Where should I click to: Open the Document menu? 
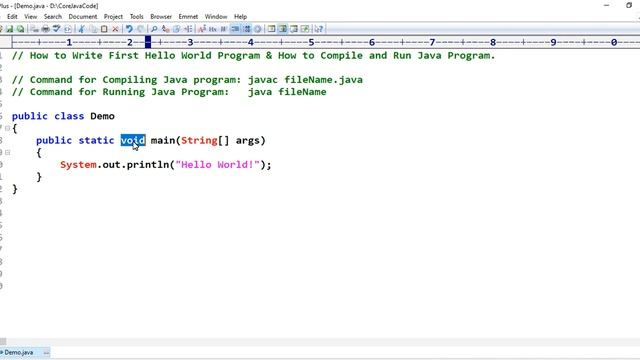tap(83, 17)
